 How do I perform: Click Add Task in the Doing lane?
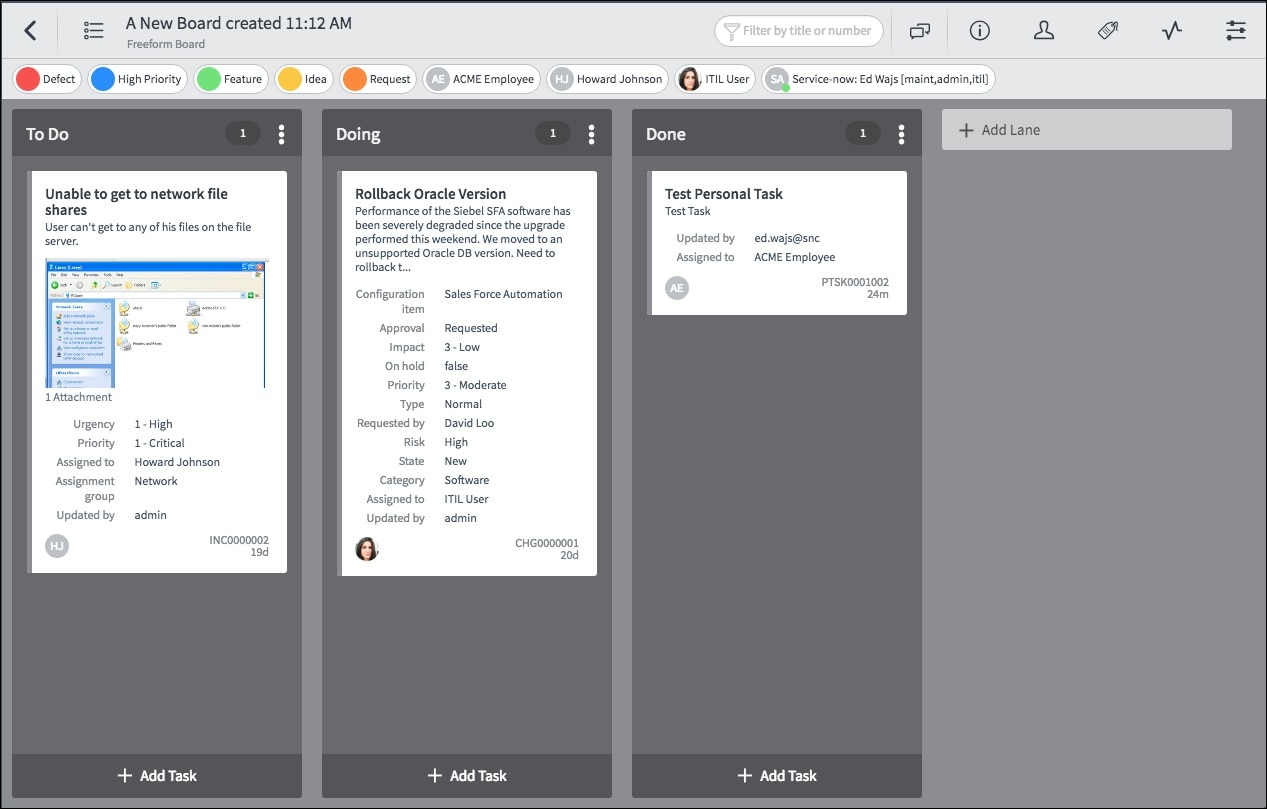467,775
